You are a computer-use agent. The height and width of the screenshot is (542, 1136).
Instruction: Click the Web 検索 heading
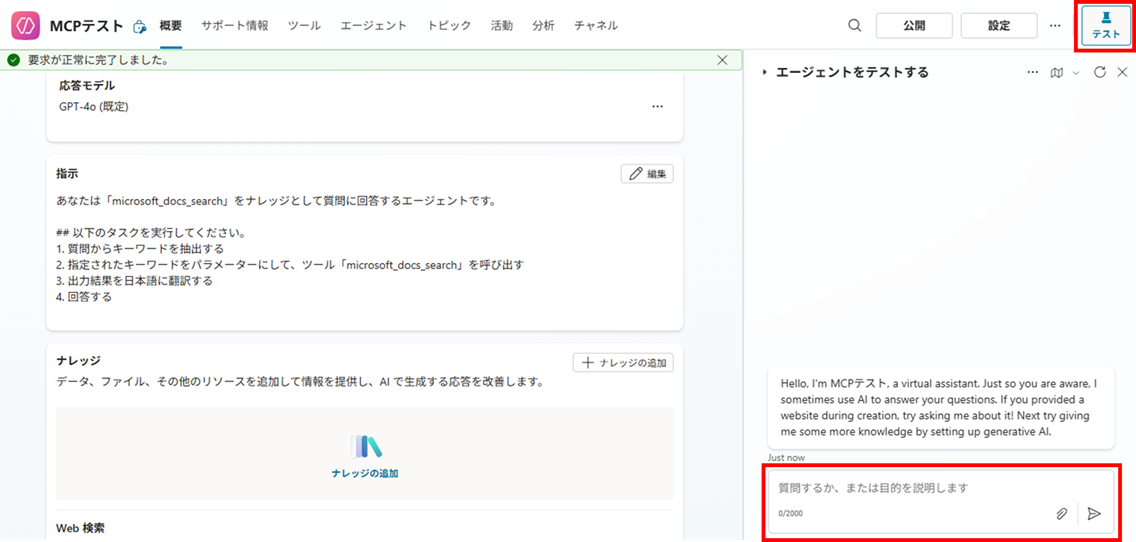click(82, 528)
